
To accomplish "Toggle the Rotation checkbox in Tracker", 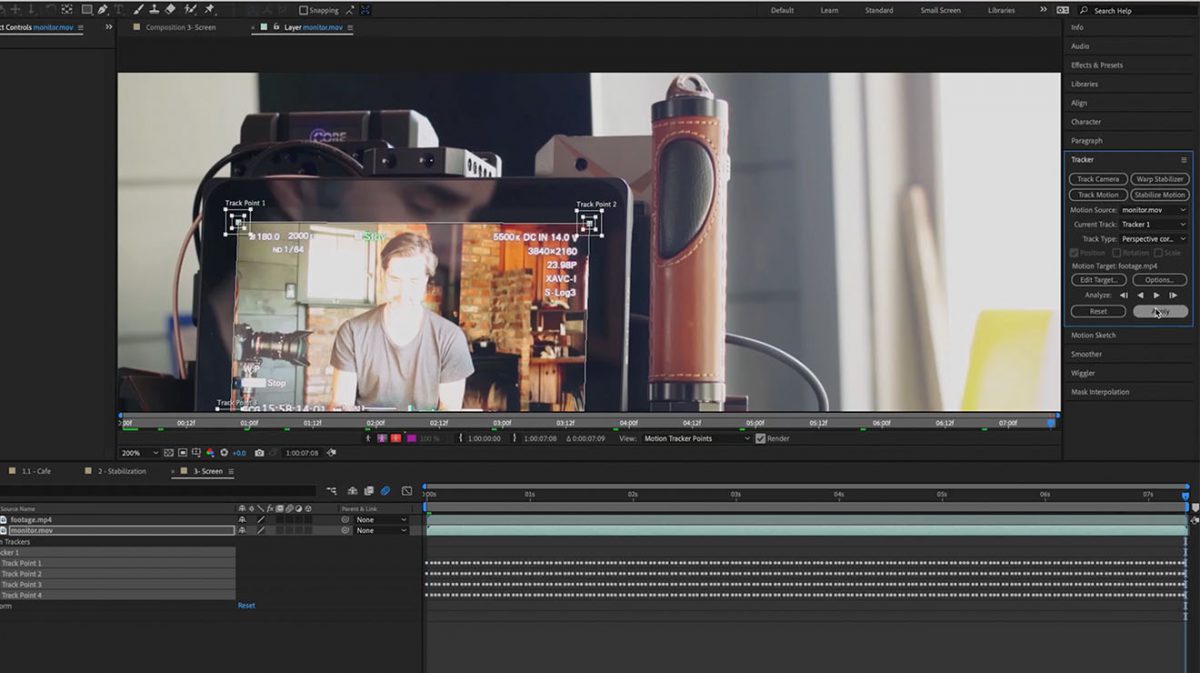I will (1117, 253).
